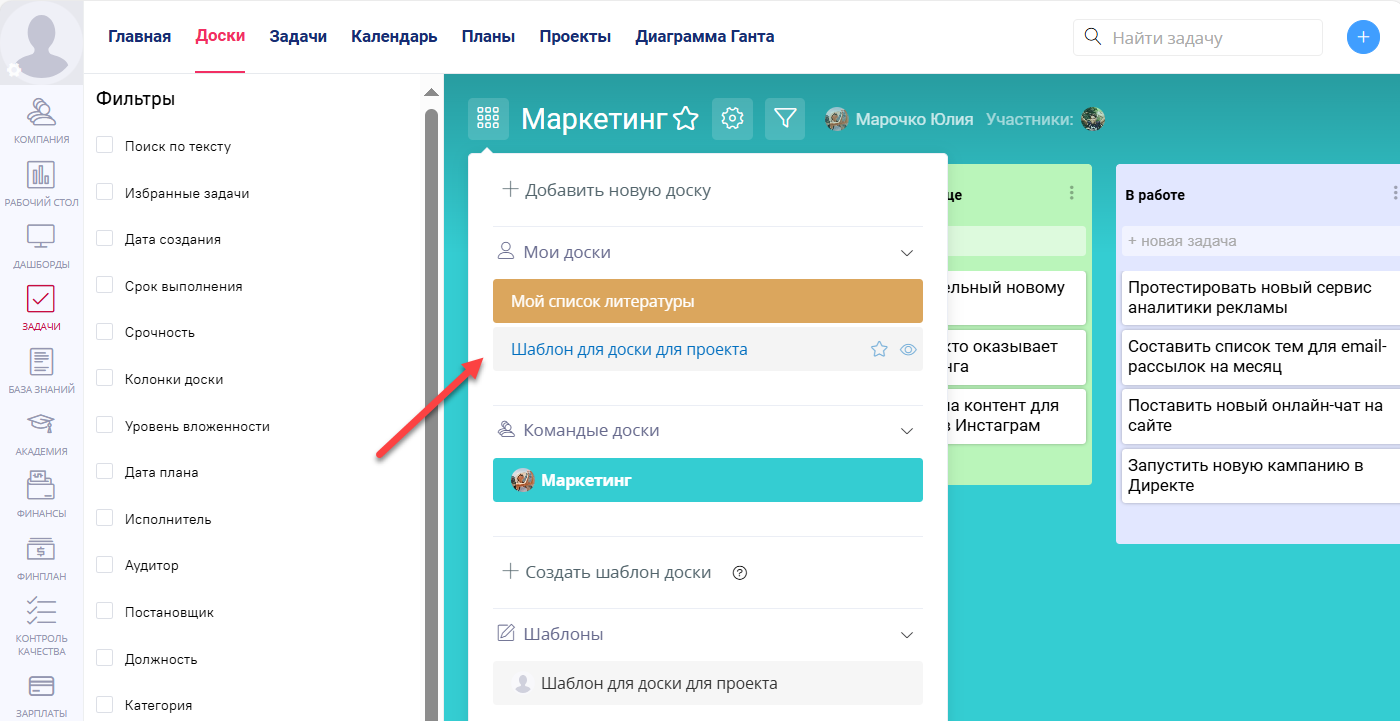Collapse the Командные доски section
This screenshot has height=721, width=1400.
pos(906,430)
